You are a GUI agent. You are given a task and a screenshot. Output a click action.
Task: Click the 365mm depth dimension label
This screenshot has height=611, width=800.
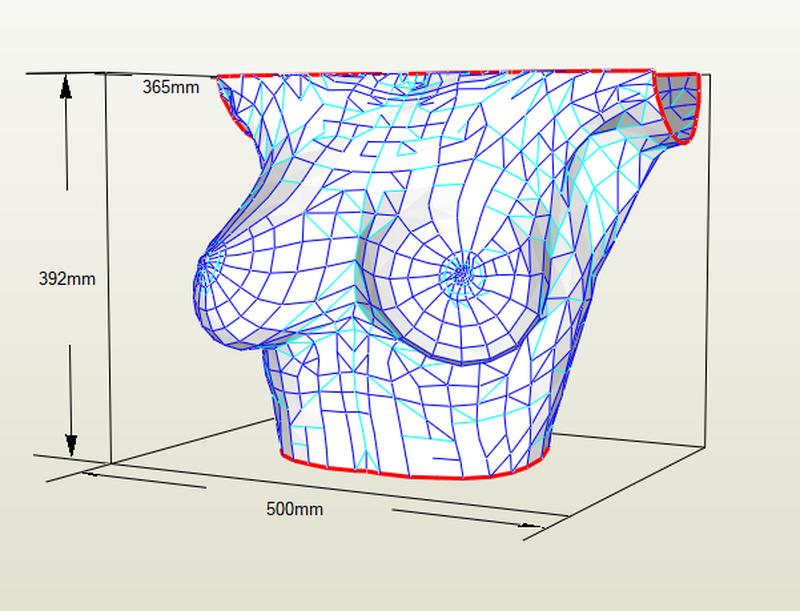click(170, 87)
